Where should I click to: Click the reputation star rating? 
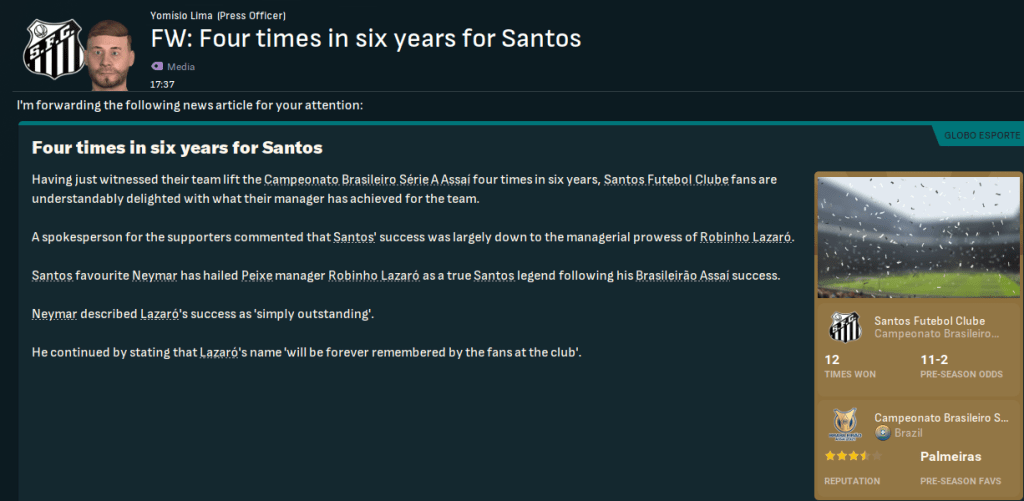852,456
